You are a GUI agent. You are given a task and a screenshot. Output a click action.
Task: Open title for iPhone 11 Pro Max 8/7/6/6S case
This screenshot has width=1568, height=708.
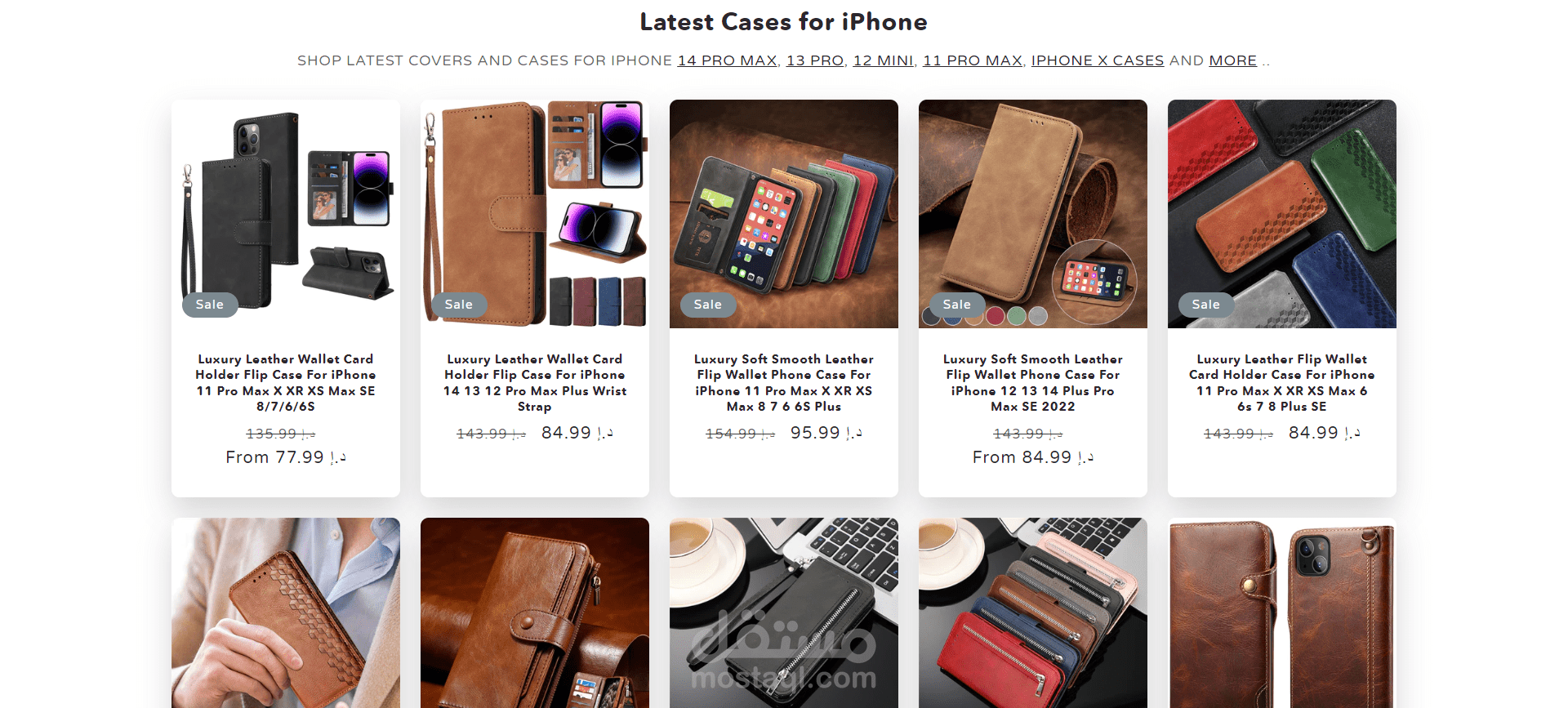point(286,382)
